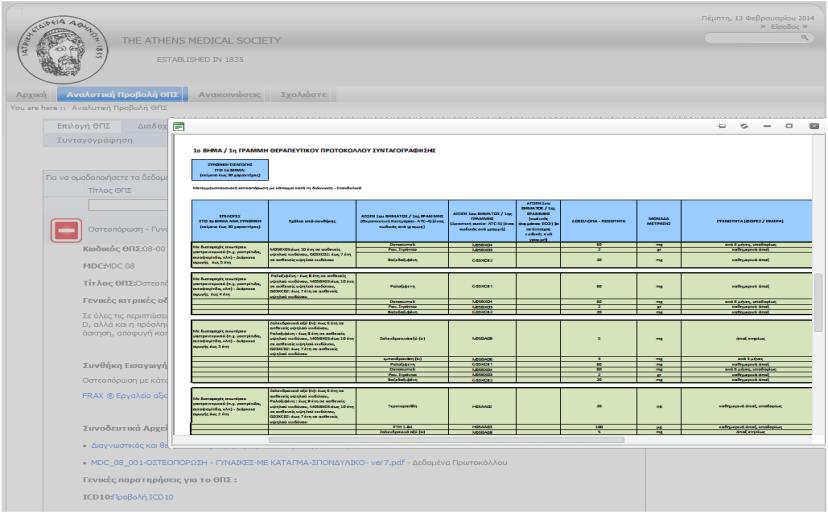The width and height of the screenshot is (828, 513).
Task: Open the Είσοδος login link
Action: [x=785, y=26]
